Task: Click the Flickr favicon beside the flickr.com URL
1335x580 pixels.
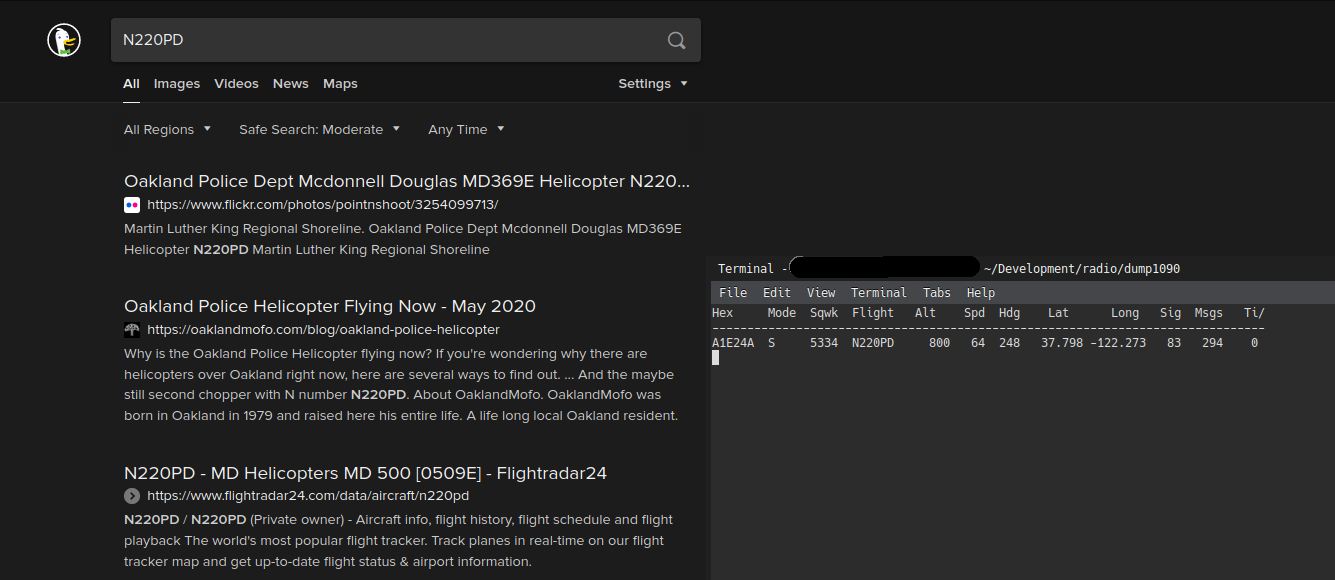Action: (x=132, y=205)
